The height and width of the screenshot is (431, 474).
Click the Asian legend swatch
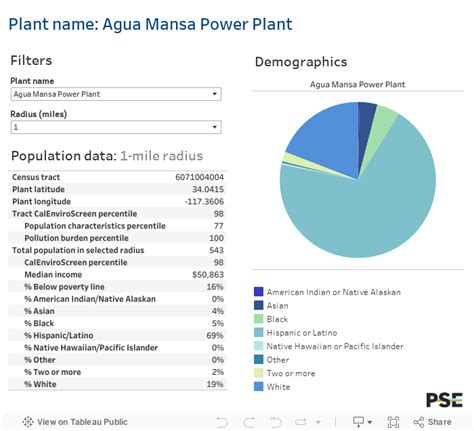coord(258,305)
